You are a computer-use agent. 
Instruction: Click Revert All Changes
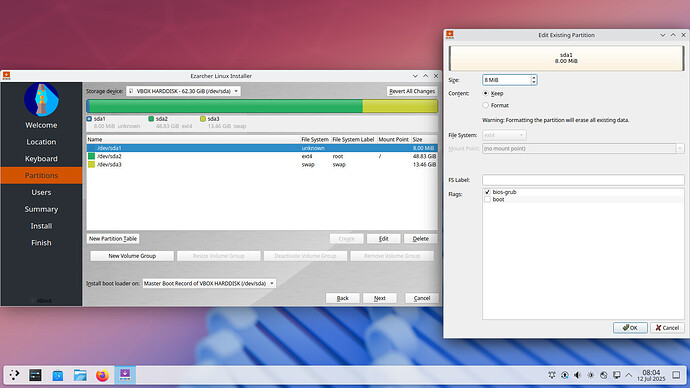coord(412,91)
